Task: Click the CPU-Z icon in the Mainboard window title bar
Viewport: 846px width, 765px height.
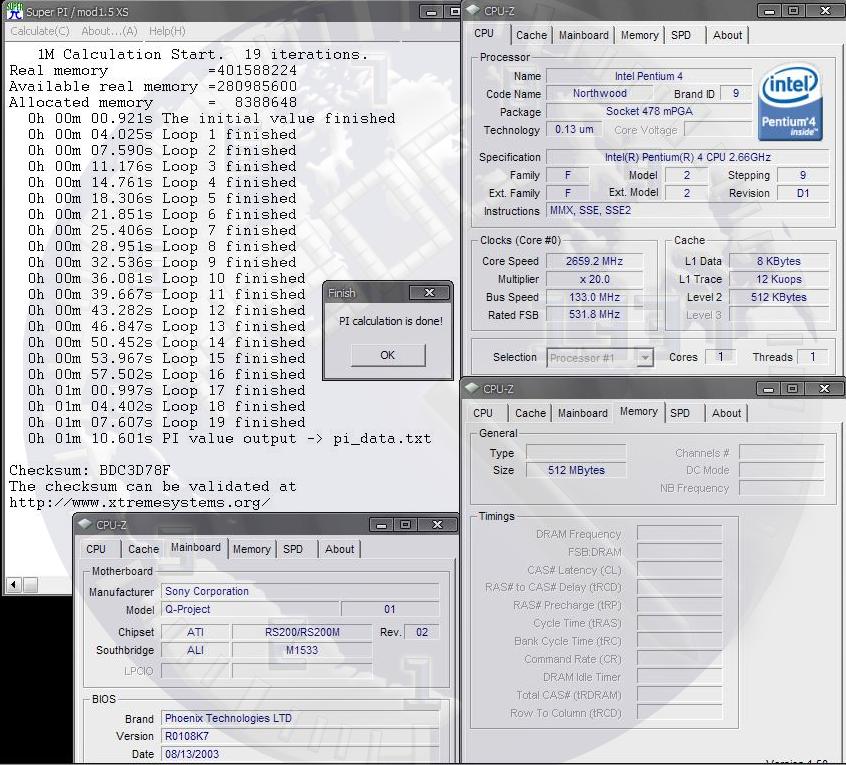Action: point(85,524)
